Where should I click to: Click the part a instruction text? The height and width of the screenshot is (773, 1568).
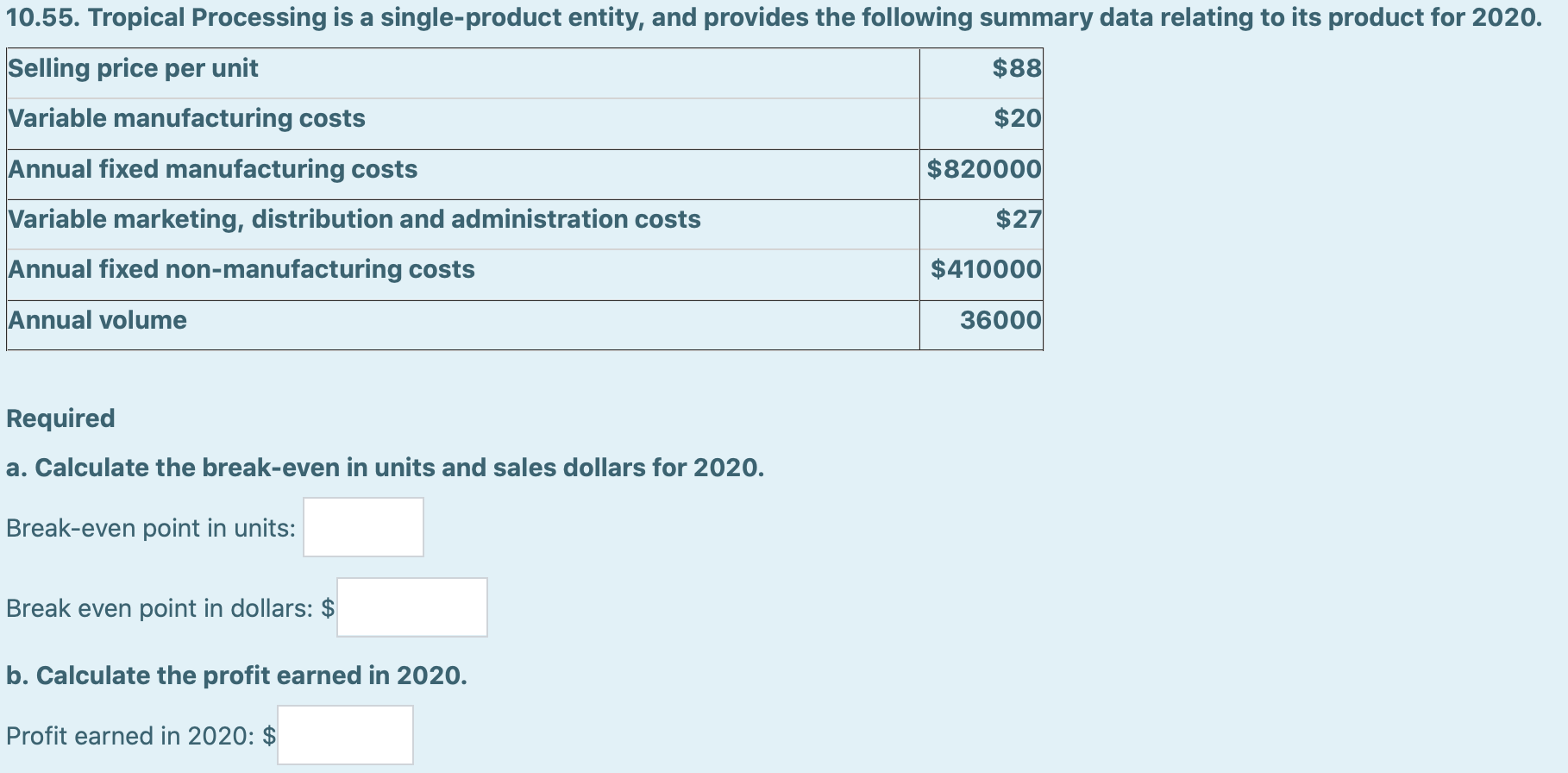(x=386, y=468)
